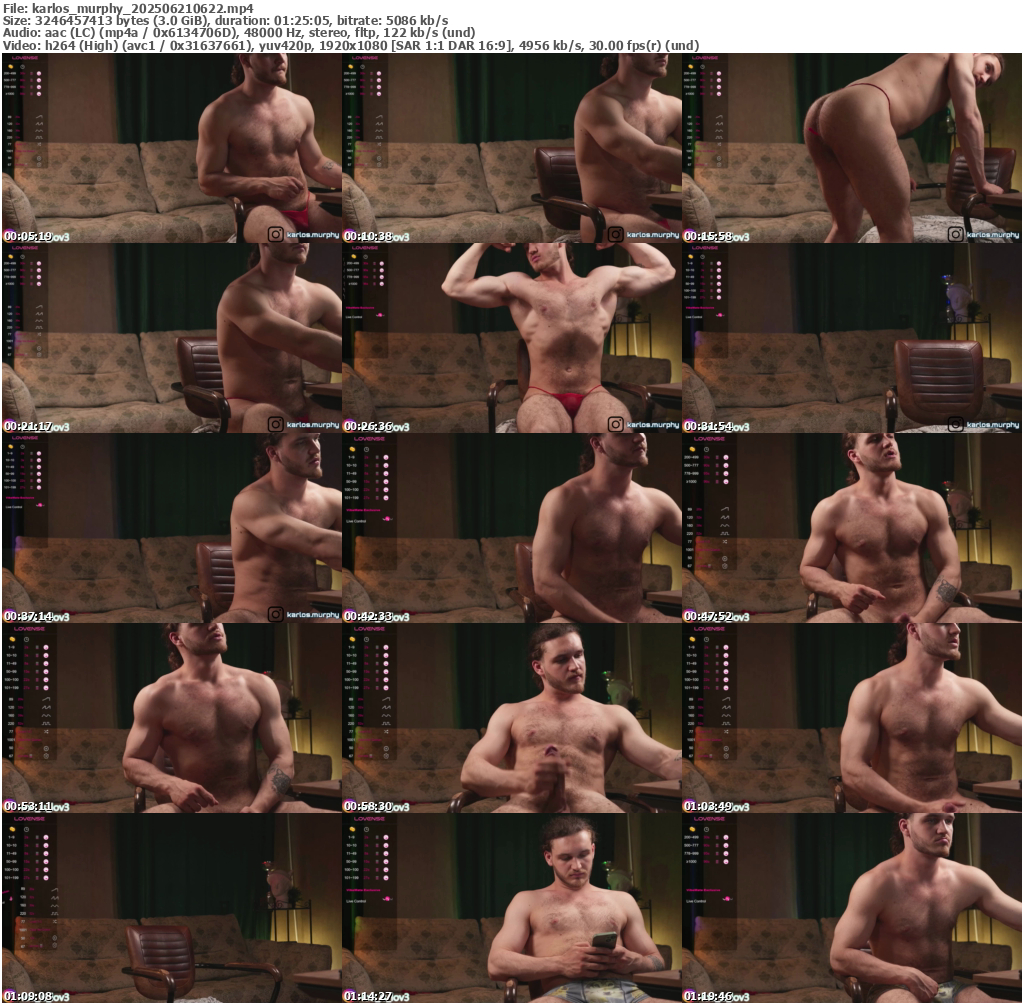
Task: Click the Instagram icon in the 00:31:54 frame
Action: click(955, 424)
